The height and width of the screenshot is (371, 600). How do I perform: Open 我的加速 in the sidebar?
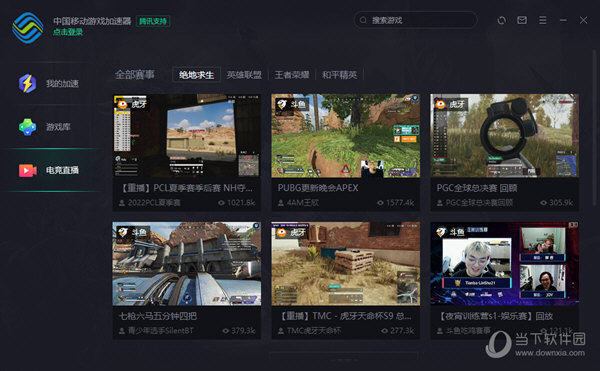pyautogui.click(x=51, y=83)
